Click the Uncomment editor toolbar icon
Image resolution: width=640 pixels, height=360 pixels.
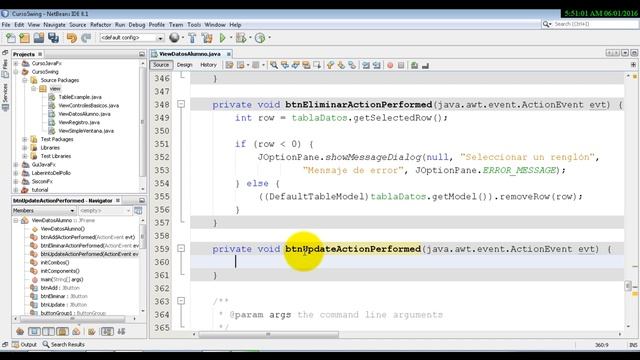(425, 65)
